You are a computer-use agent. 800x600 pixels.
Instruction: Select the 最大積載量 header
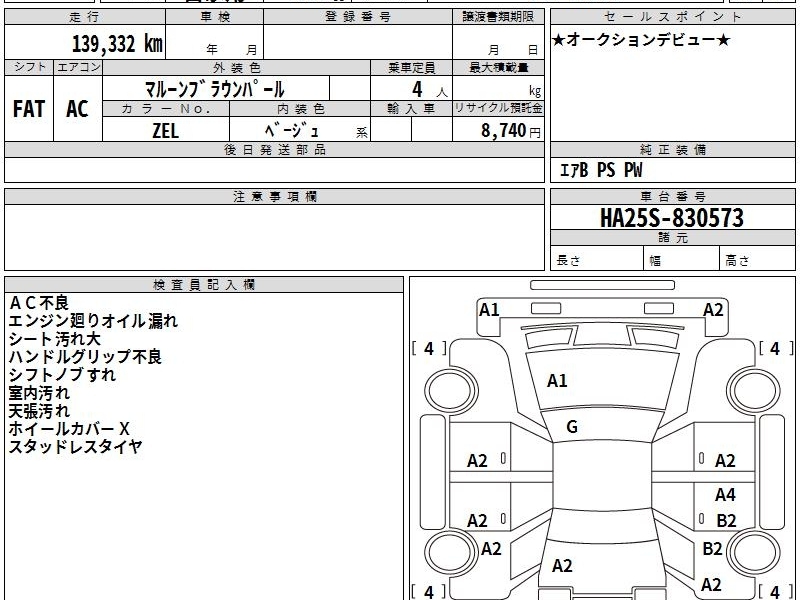(x=498, y=67)
